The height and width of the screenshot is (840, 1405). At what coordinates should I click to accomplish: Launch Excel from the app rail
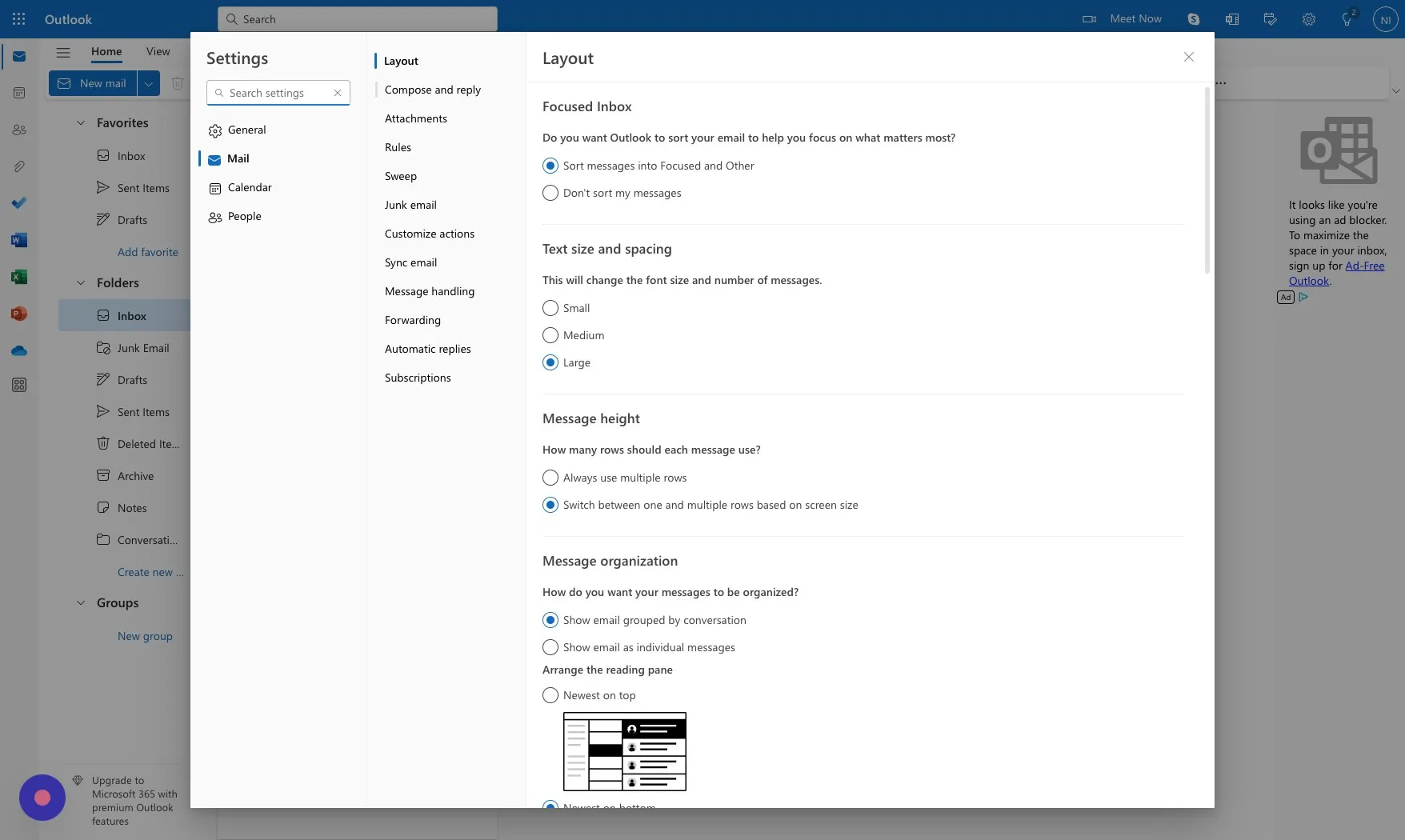[19, 277]
